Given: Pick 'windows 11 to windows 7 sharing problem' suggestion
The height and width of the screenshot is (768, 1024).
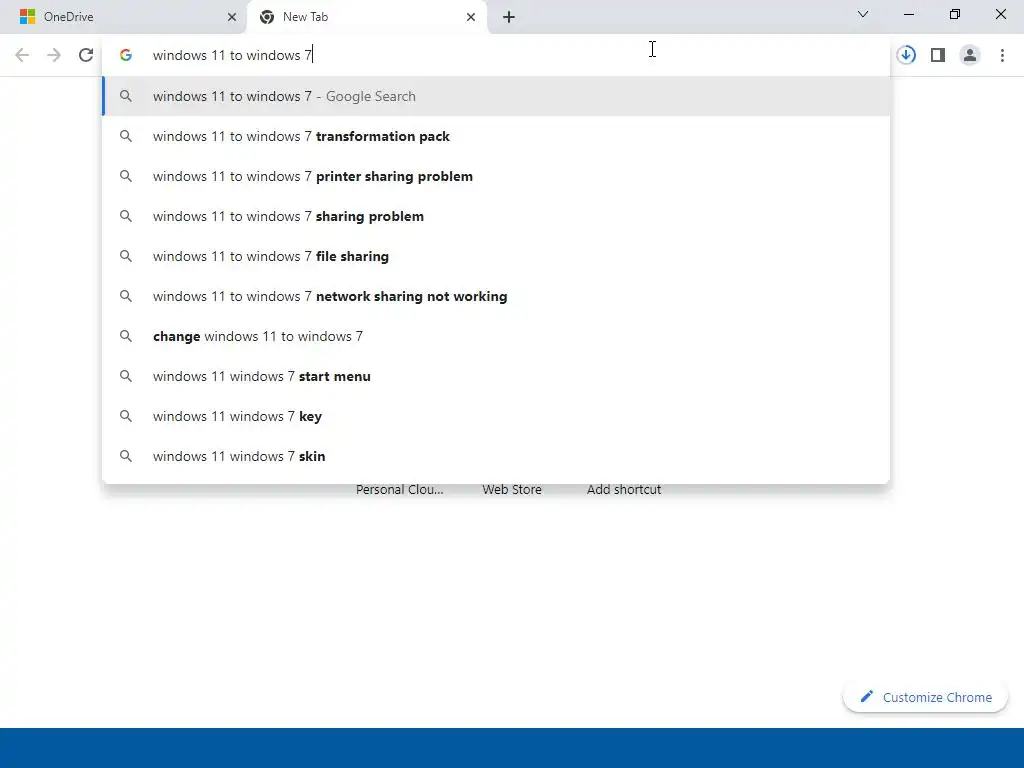Looking at the screenshot, I should [x=496, y=216].
